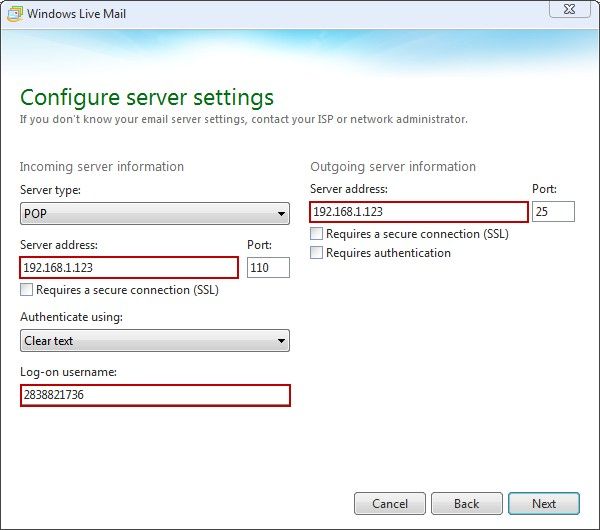Click the Log-on username label
This screenshot has width=600, height=530.
[68, 372]
